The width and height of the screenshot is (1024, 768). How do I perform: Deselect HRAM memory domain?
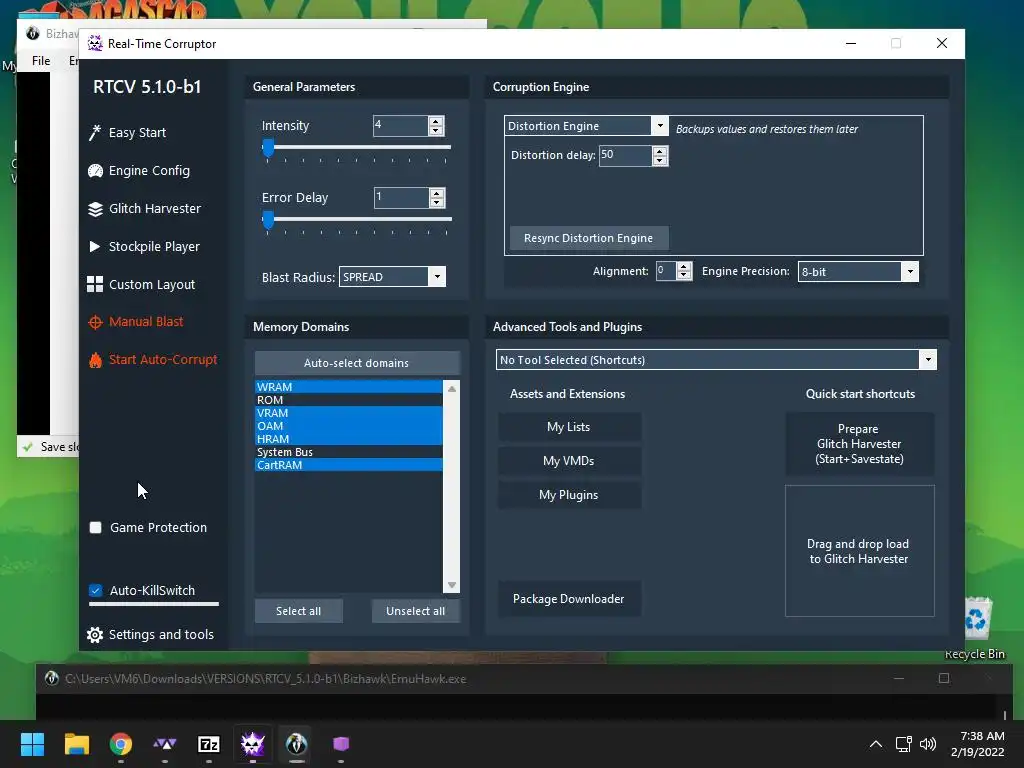pyautogui.click(x=349, y=439)
